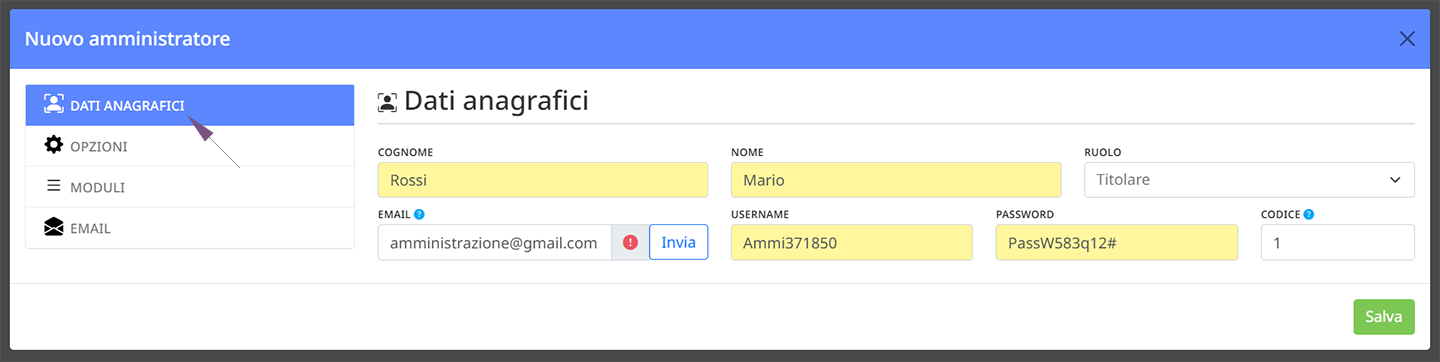This screenshot has height=362, width=1440.
Task: Click the help icon next to CODICE label
Action: 1309,214
